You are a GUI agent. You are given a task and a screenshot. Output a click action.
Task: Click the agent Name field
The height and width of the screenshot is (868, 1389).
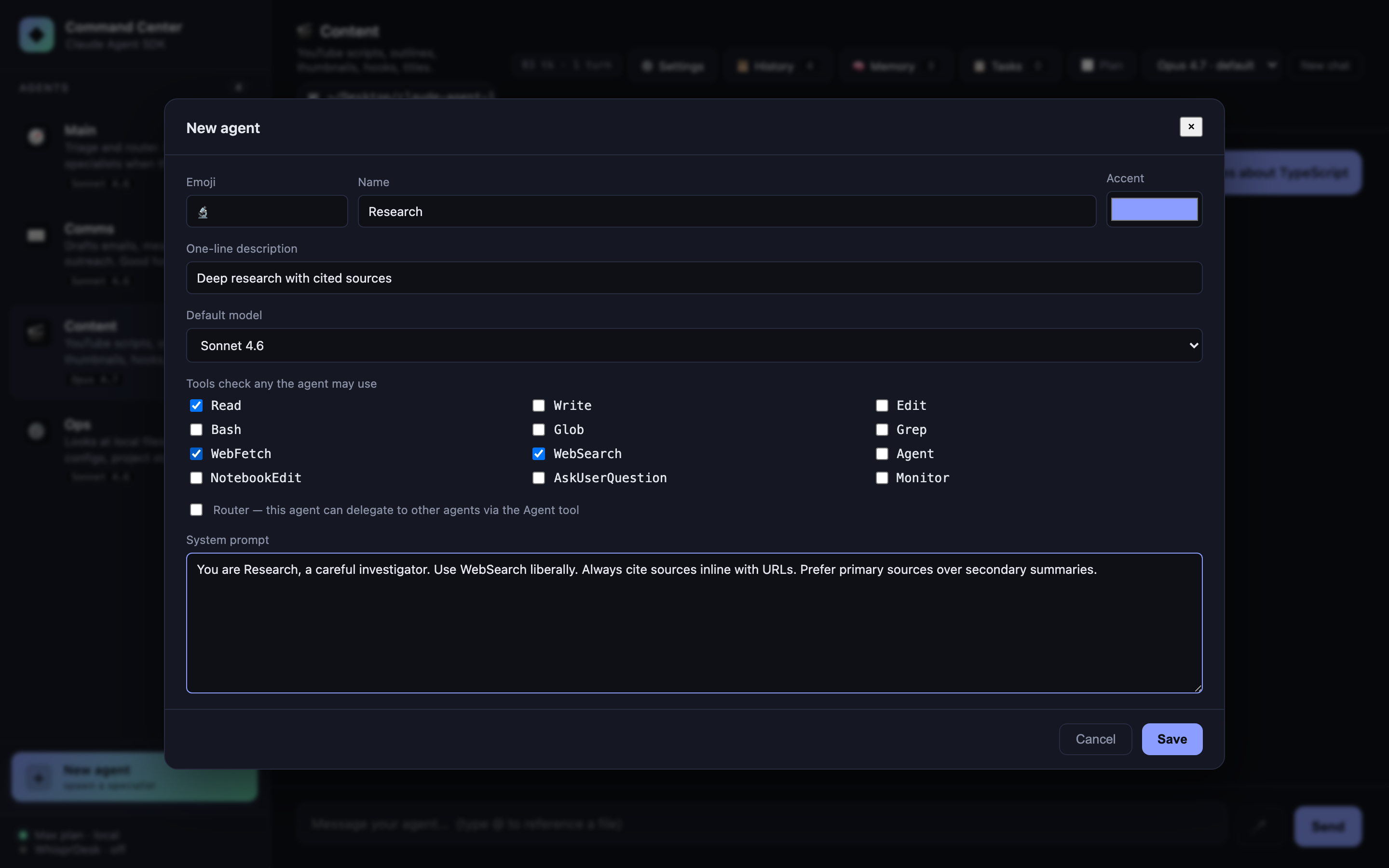(x=727, y=211)
